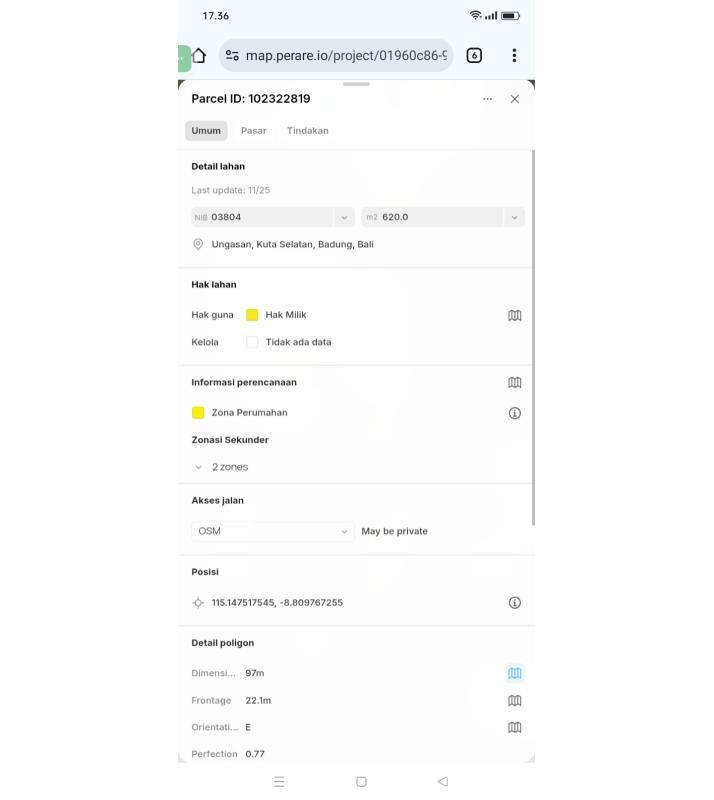714x800 pixels.
Task: Click the info icon beside the coordinates
Action: pos(514,603)
